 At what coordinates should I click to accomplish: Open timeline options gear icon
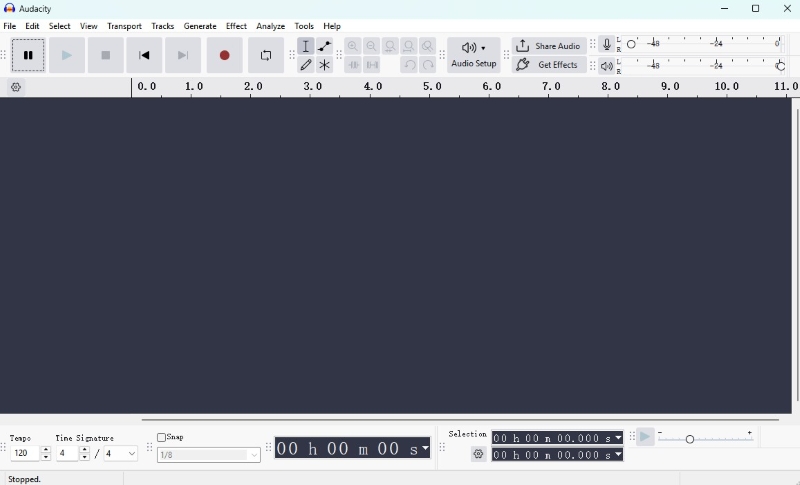(16, 87)
